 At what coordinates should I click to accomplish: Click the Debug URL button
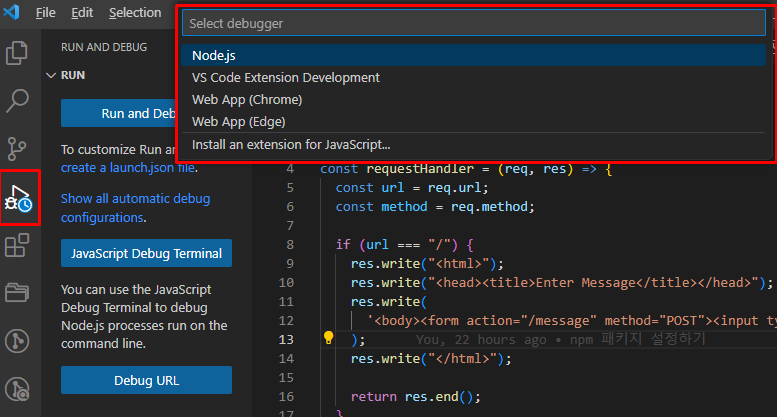coord(146,380)
